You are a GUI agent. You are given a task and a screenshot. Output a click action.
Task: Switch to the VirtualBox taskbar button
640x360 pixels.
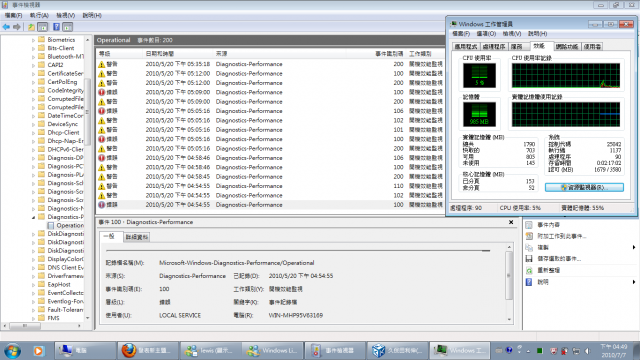point(397,350)
